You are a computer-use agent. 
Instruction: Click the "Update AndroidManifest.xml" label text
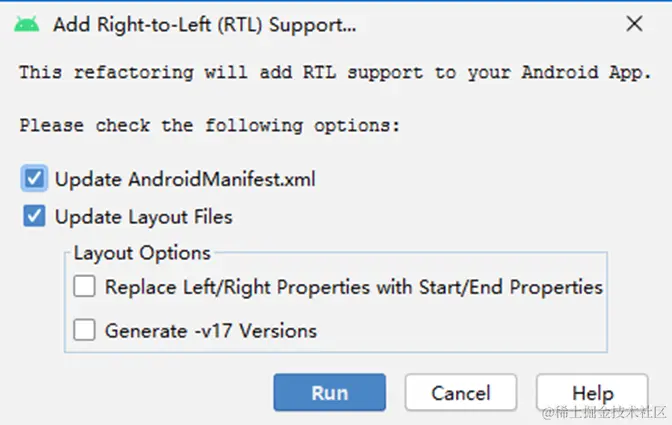[185, 180]
